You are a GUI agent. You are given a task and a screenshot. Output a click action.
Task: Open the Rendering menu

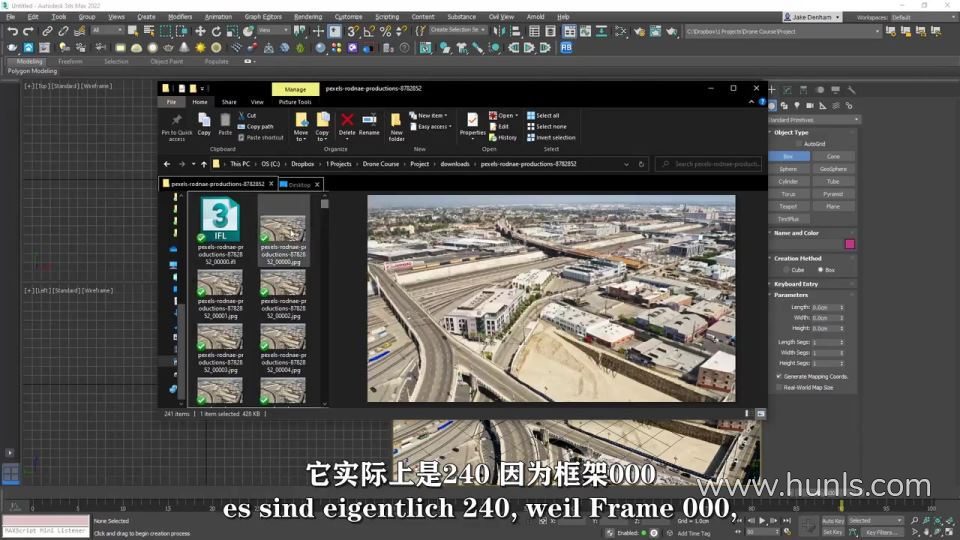pos(308,17)
